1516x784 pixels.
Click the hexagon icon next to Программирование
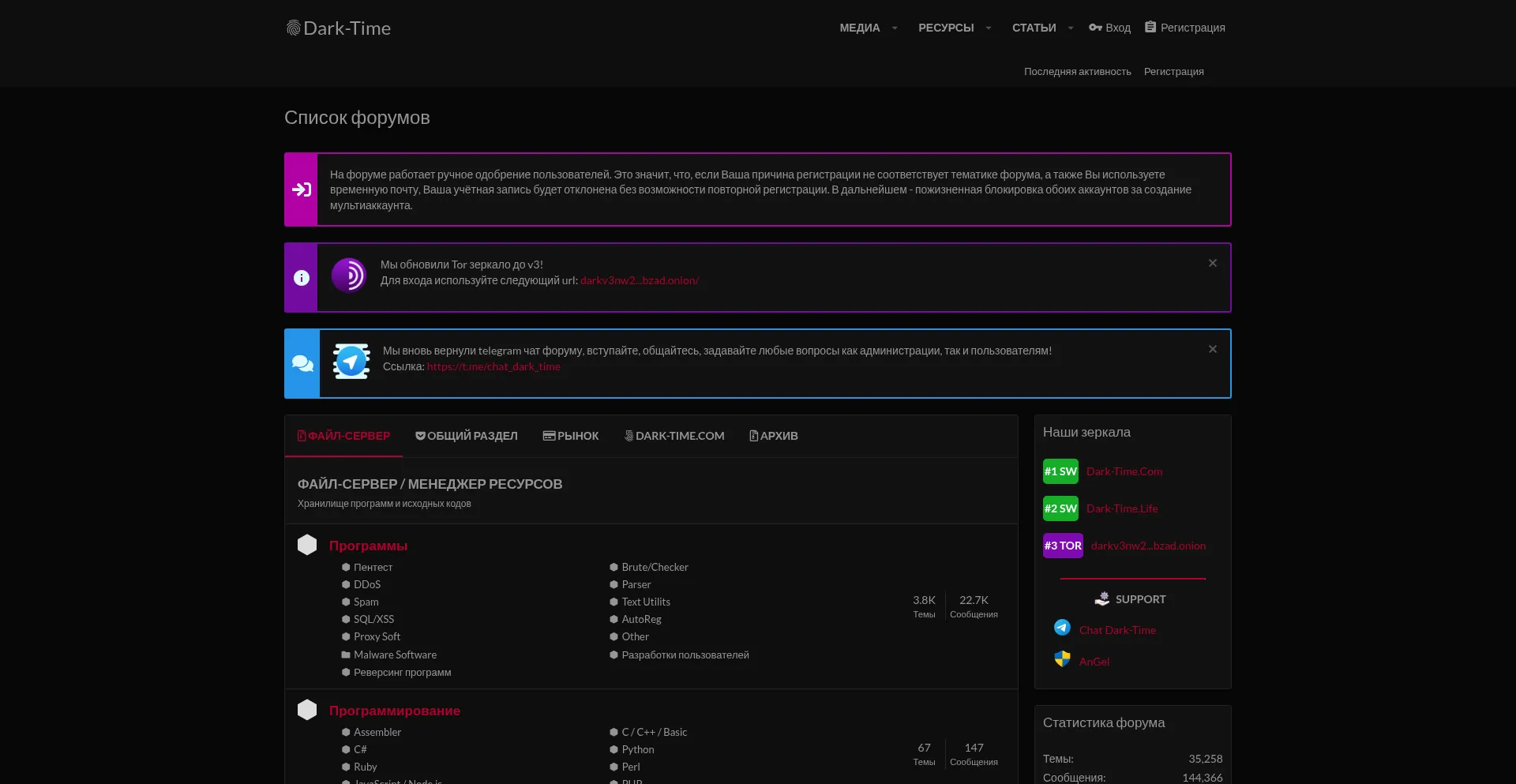point(307,710)
